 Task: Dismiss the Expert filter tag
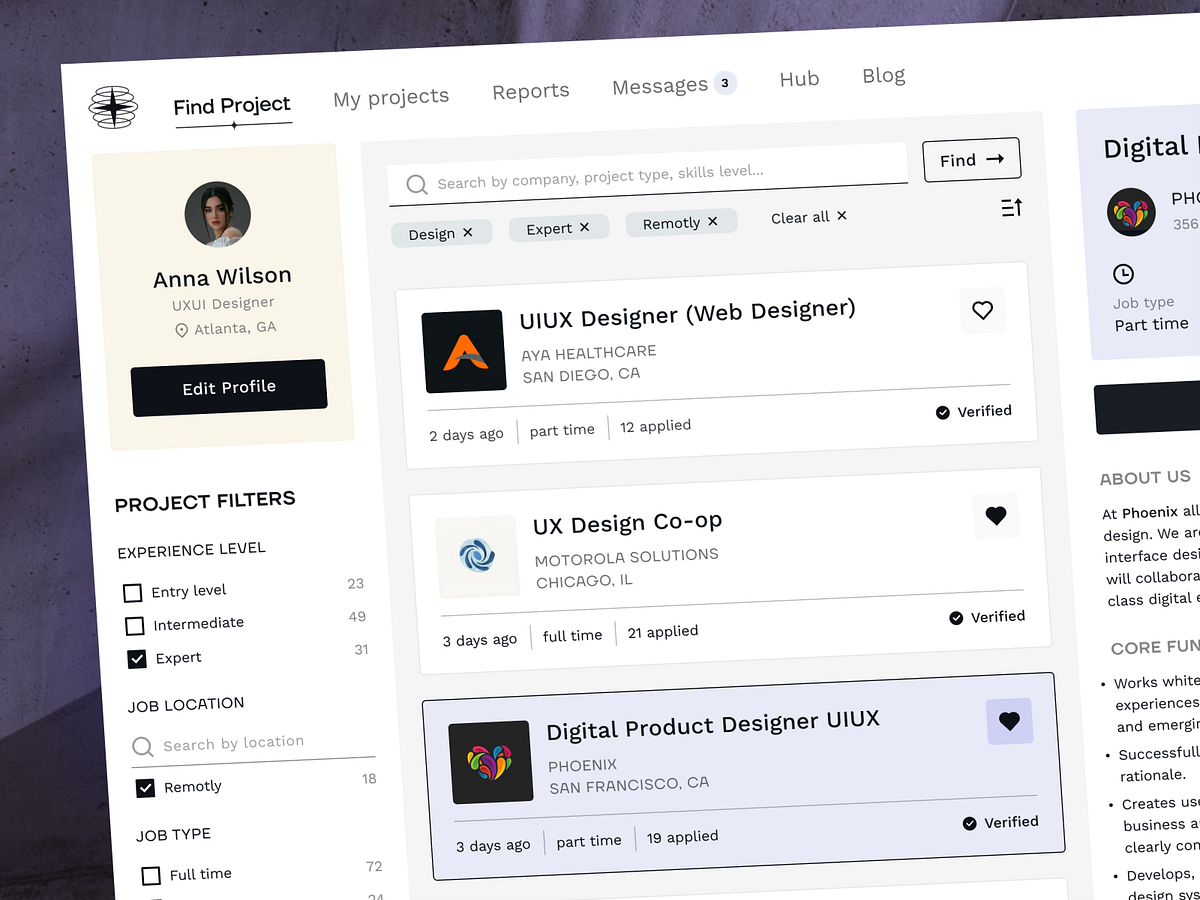click(585, 227)
